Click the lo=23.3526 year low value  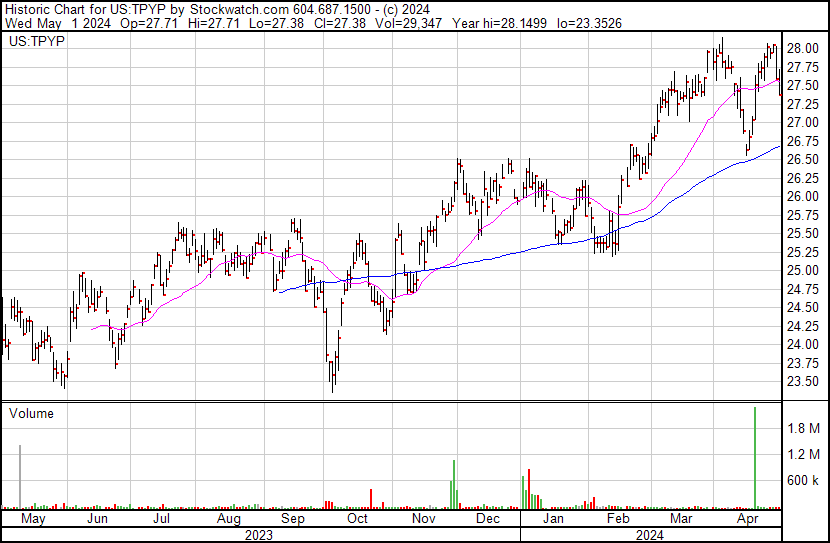589,23
